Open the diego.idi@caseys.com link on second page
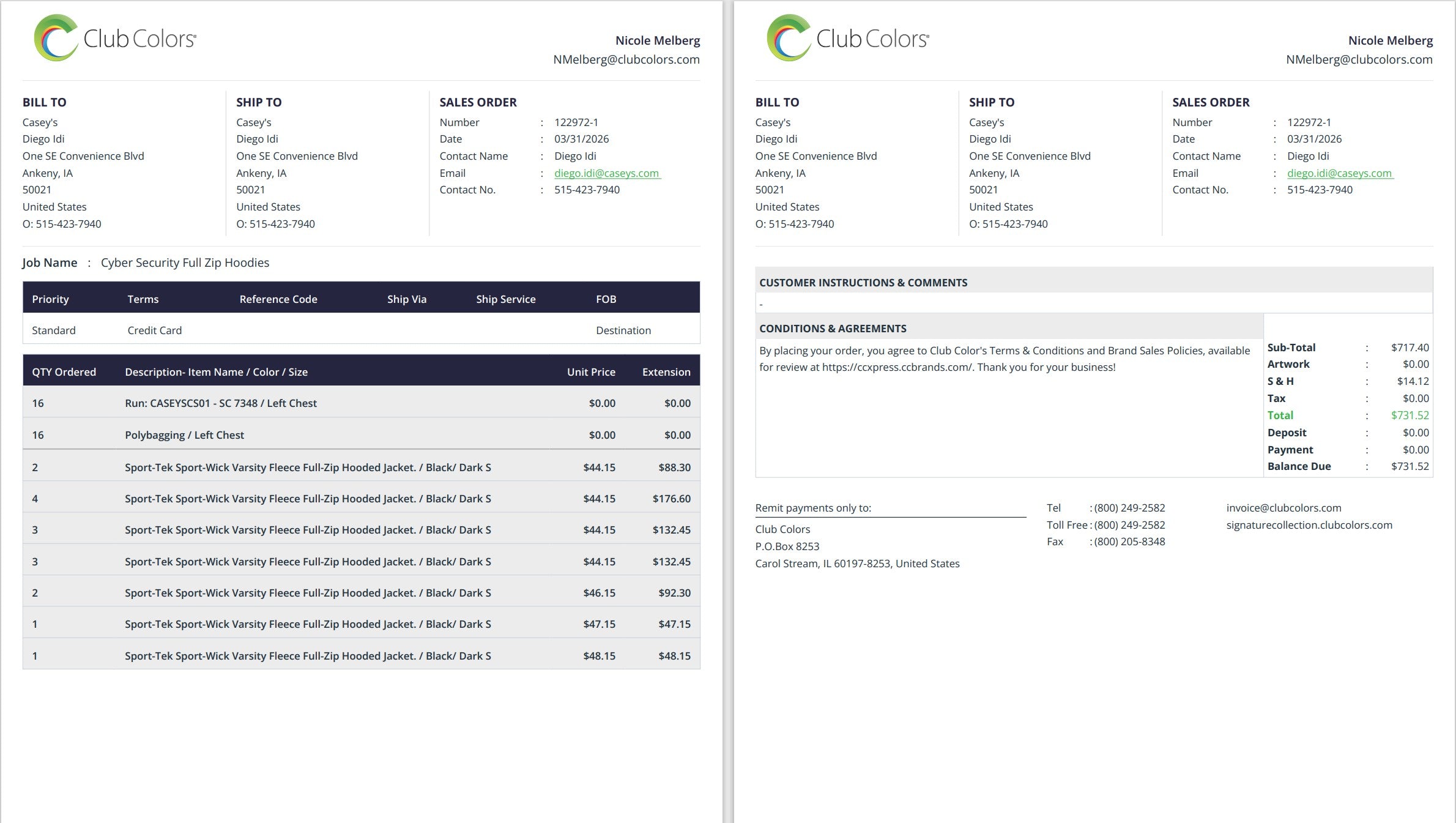Viewport: 1456px width, 823px height. click(1340, 173)
